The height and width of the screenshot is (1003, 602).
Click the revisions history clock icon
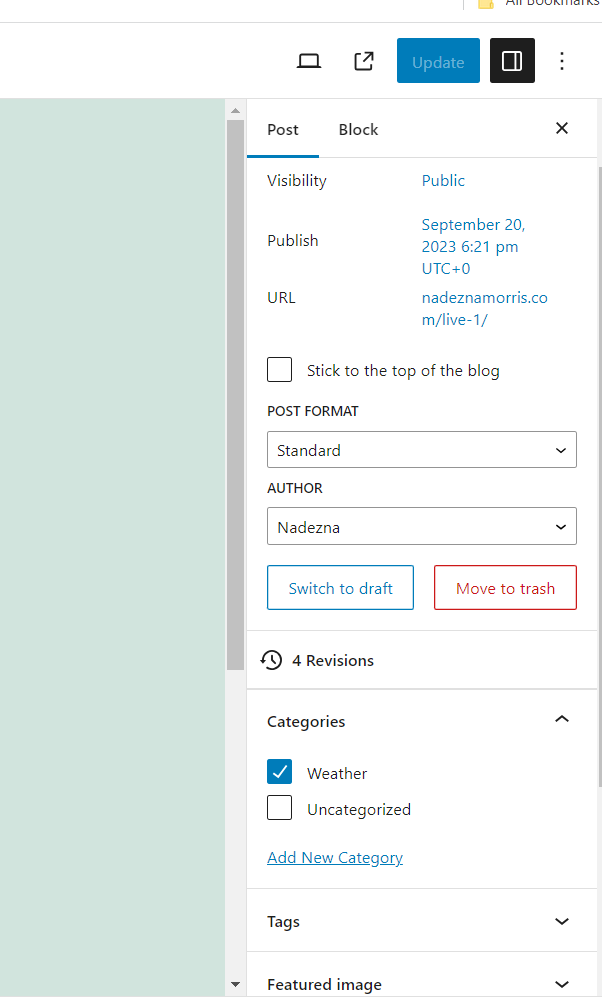point(272,660)
